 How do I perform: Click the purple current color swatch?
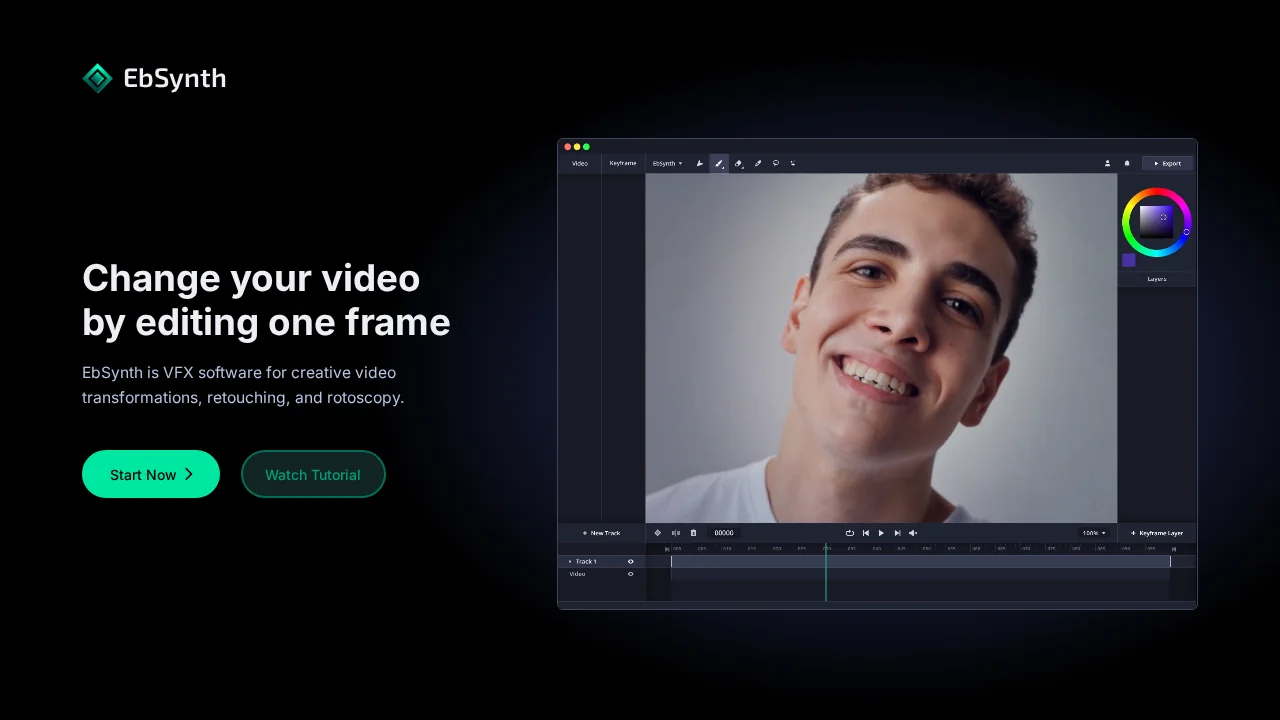tap(1129, 260)
